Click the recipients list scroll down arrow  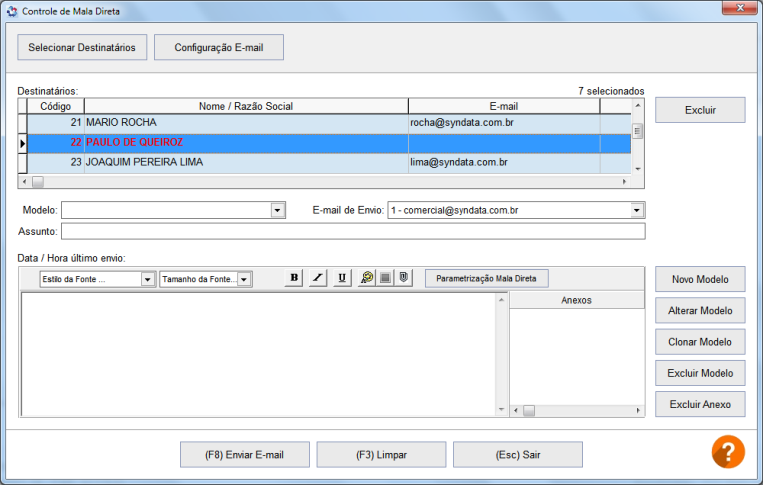click(637, 169)
